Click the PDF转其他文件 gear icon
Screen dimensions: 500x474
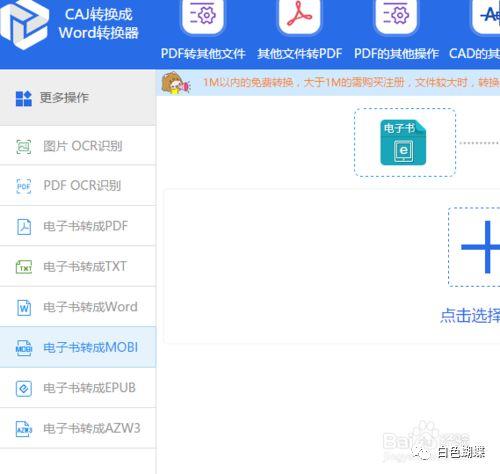pyautogui.click(x=203, y=15)
